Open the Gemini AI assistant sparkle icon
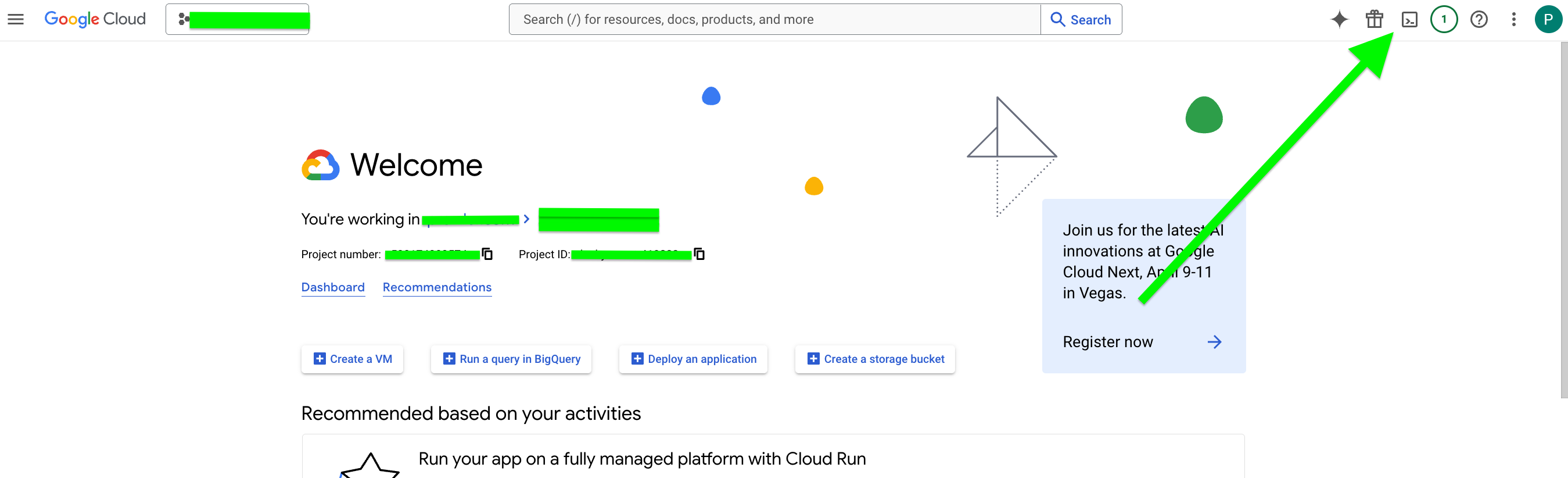Viewport: 1568px width, 478px height. coord(1339,20)
